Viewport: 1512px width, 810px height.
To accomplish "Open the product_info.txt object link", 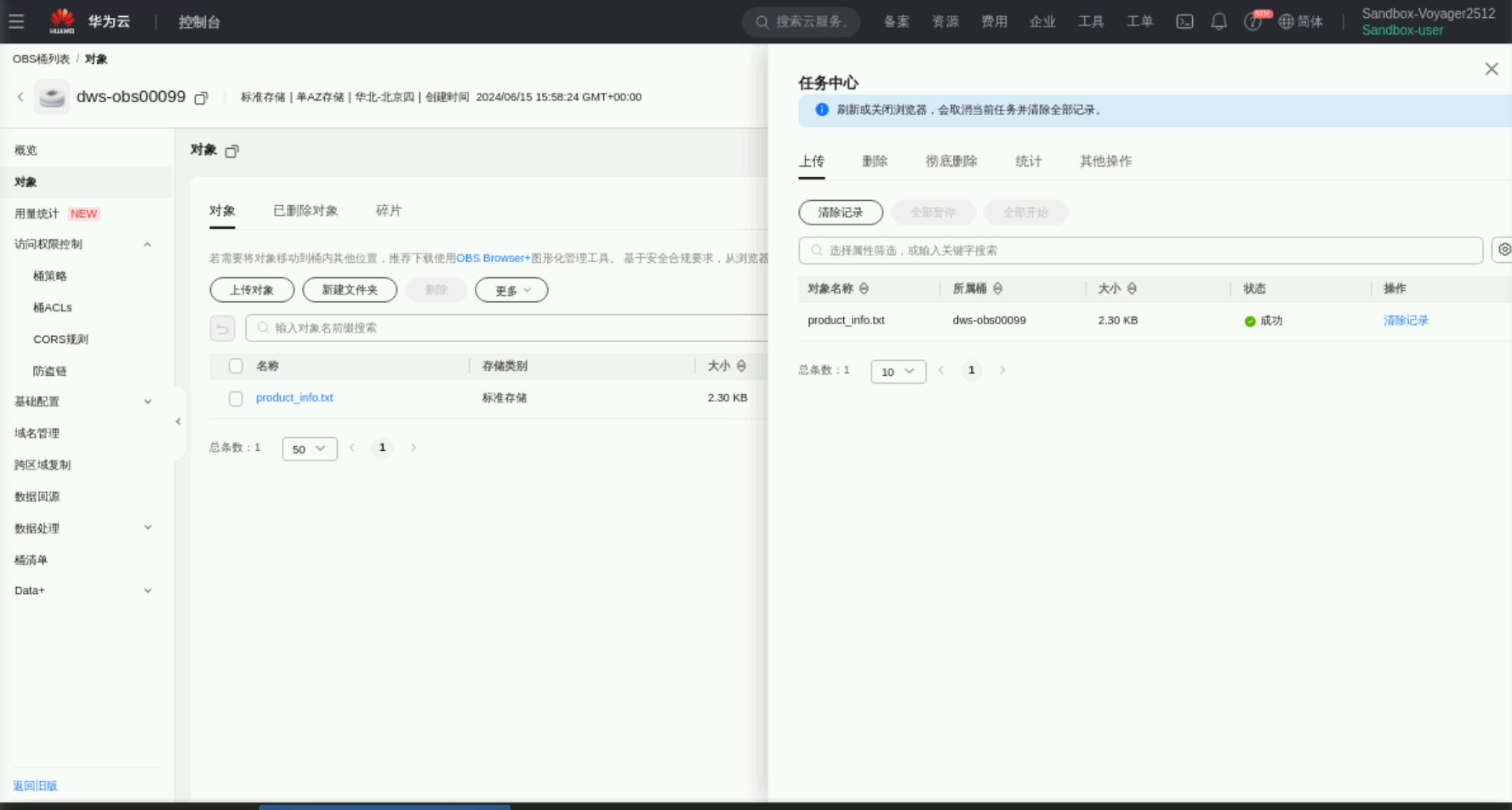I will pyautogui.click(x=294, y=397).
